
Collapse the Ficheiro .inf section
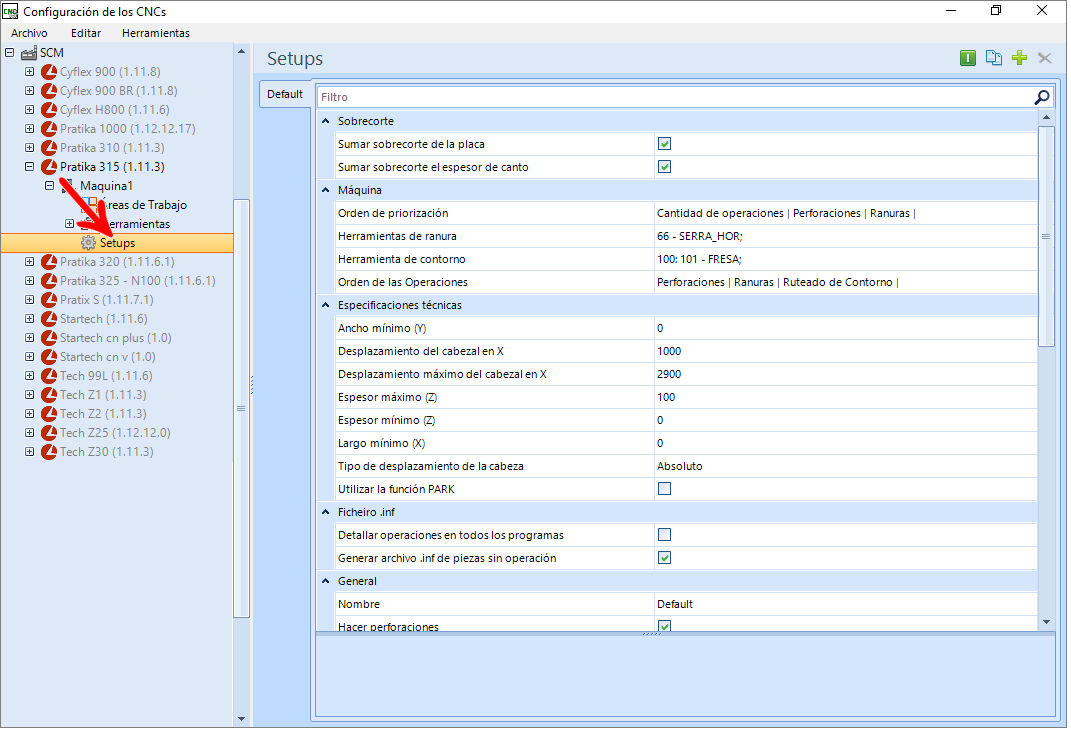[326, 512]
